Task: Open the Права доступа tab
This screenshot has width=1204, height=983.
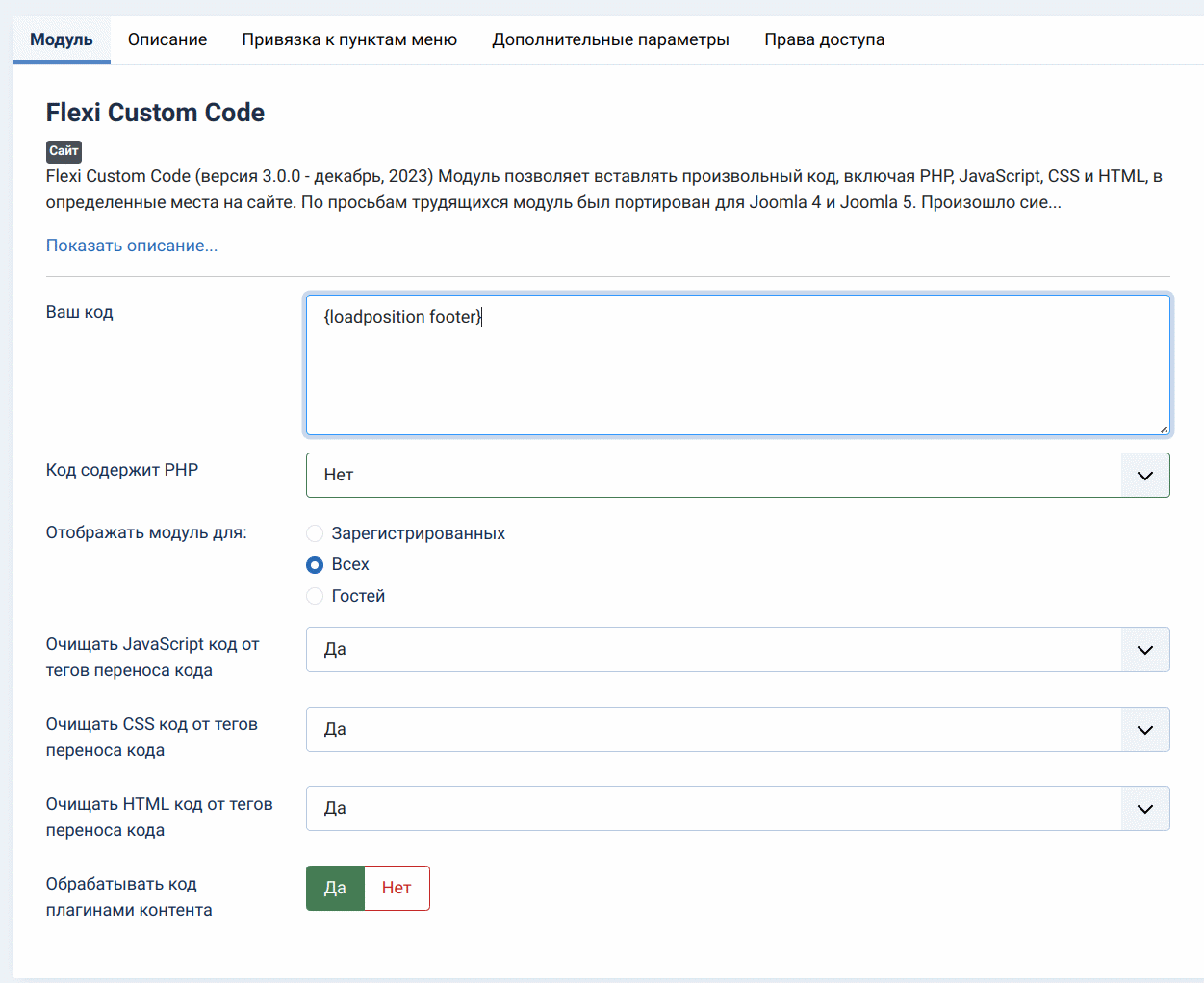Action: 824,39
